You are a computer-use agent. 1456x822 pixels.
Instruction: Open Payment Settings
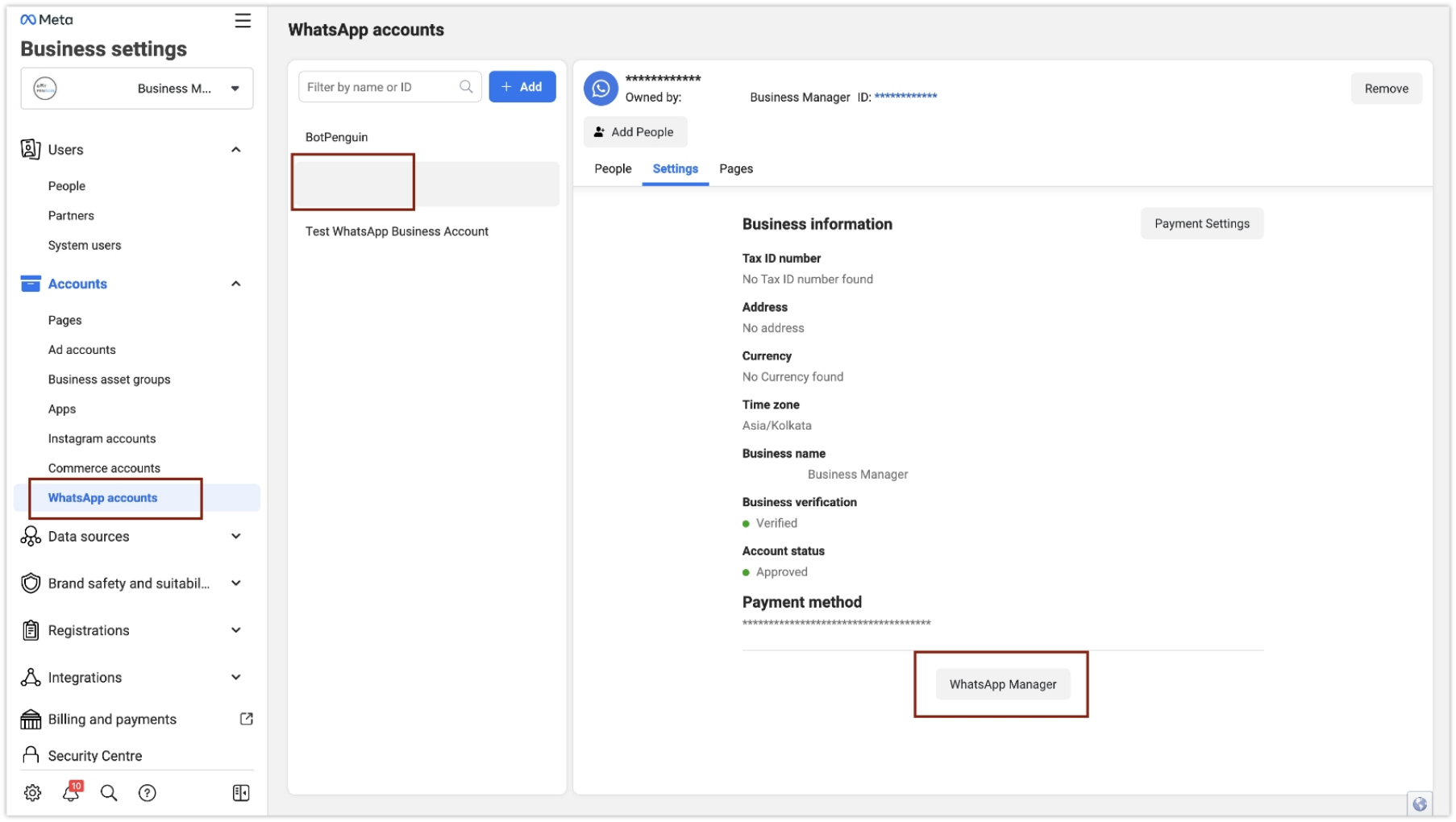(1202, 224)
